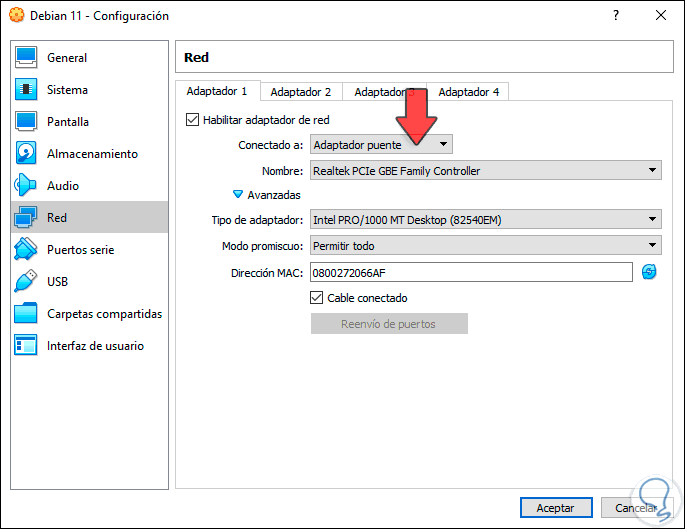
Task: Switch to the Adaptador 2 tab
Action: pos(300,92)
